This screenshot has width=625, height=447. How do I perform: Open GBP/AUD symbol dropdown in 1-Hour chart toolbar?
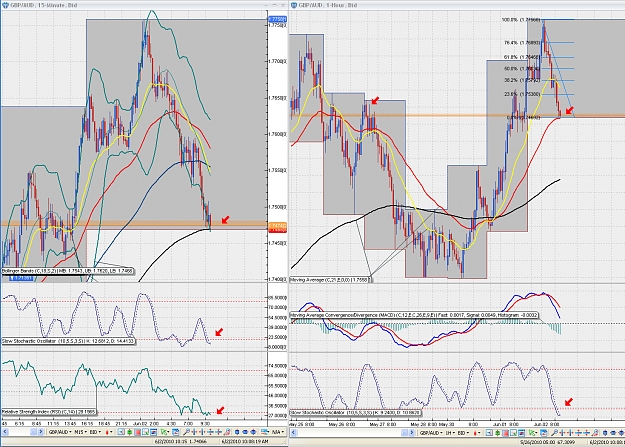click(431, 433)
